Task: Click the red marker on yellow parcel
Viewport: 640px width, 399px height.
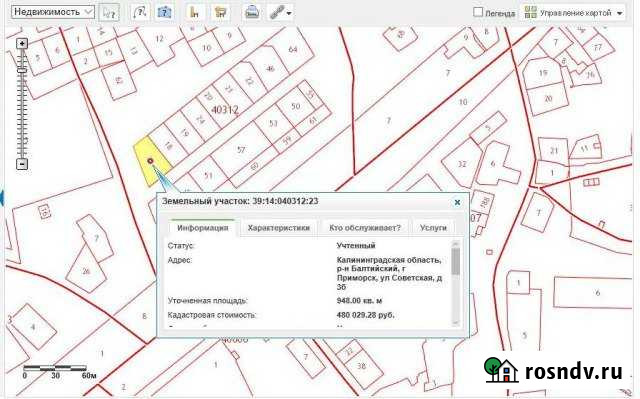Action: pos(150,161)
